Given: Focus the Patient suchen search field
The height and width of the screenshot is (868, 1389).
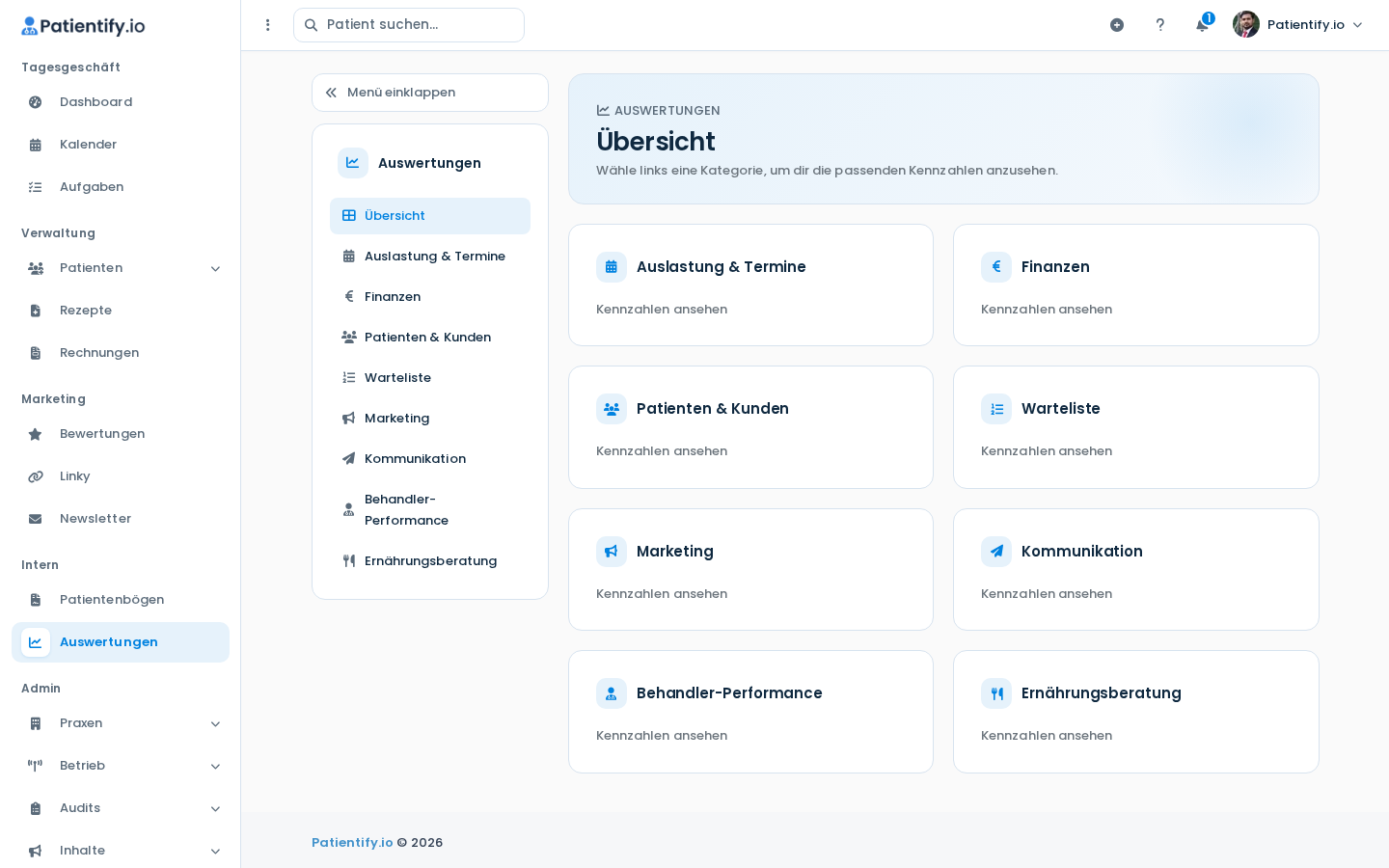Looking at the screenshot, I should coord(409,25).
